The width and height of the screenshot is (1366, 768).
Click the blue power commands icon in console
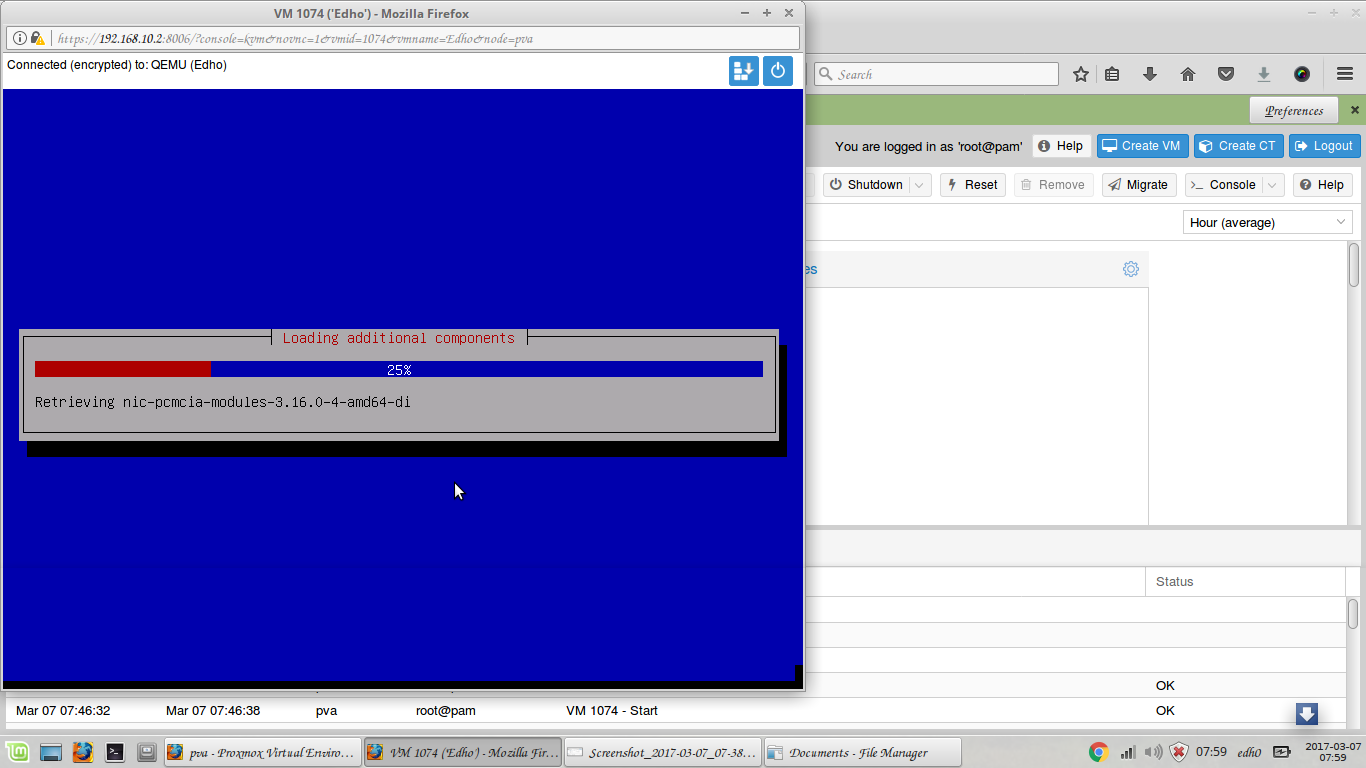(778, 71)
